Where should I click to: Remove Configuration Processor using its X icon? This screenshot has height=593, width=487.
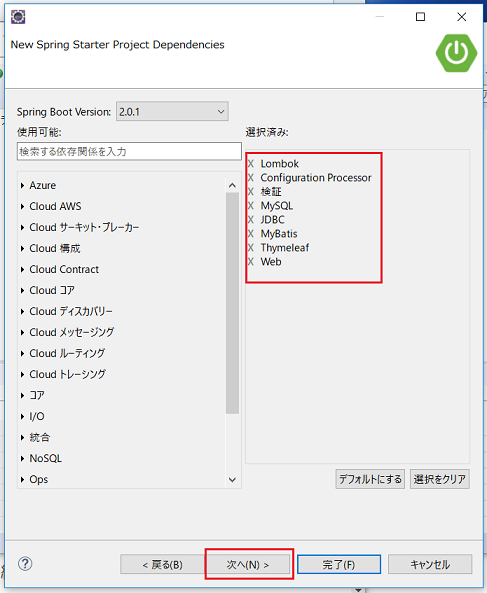pos(251,178)
